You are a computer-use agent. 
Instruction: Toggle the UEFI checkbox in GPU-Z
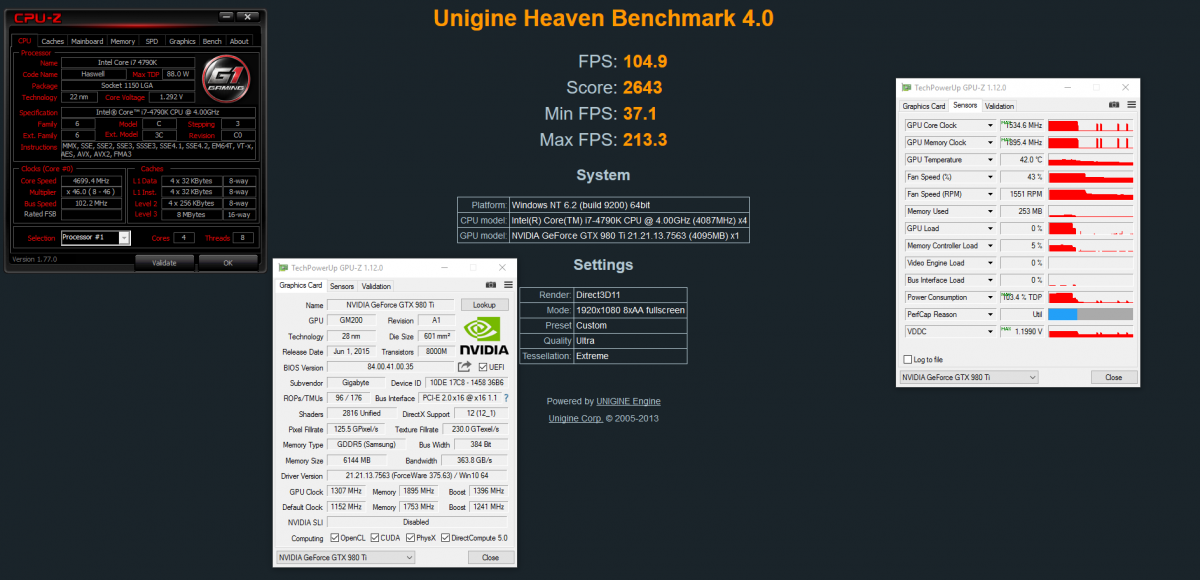(483, 368)
